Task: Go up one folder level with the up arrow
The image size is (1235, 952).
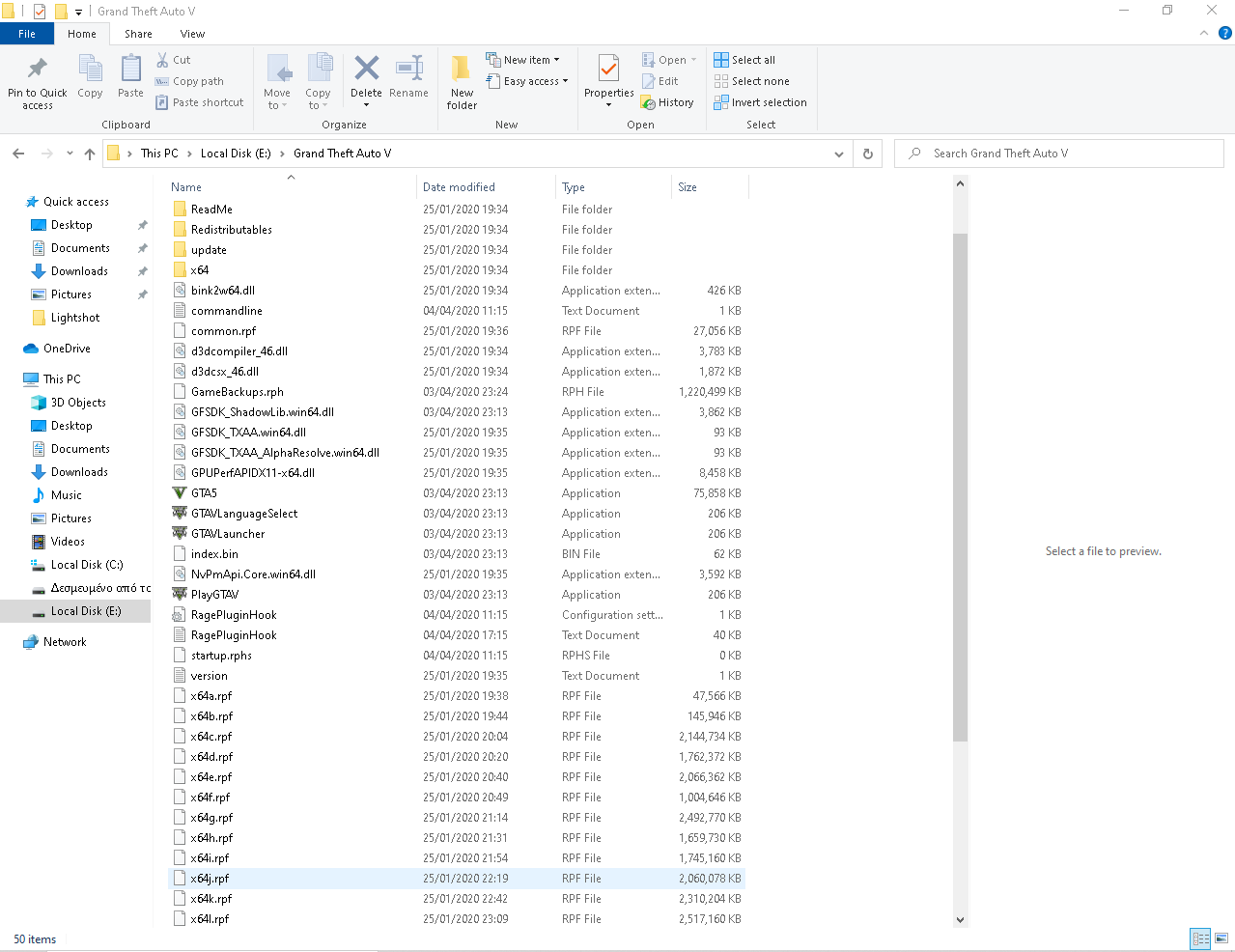Action: click(90, 154)
